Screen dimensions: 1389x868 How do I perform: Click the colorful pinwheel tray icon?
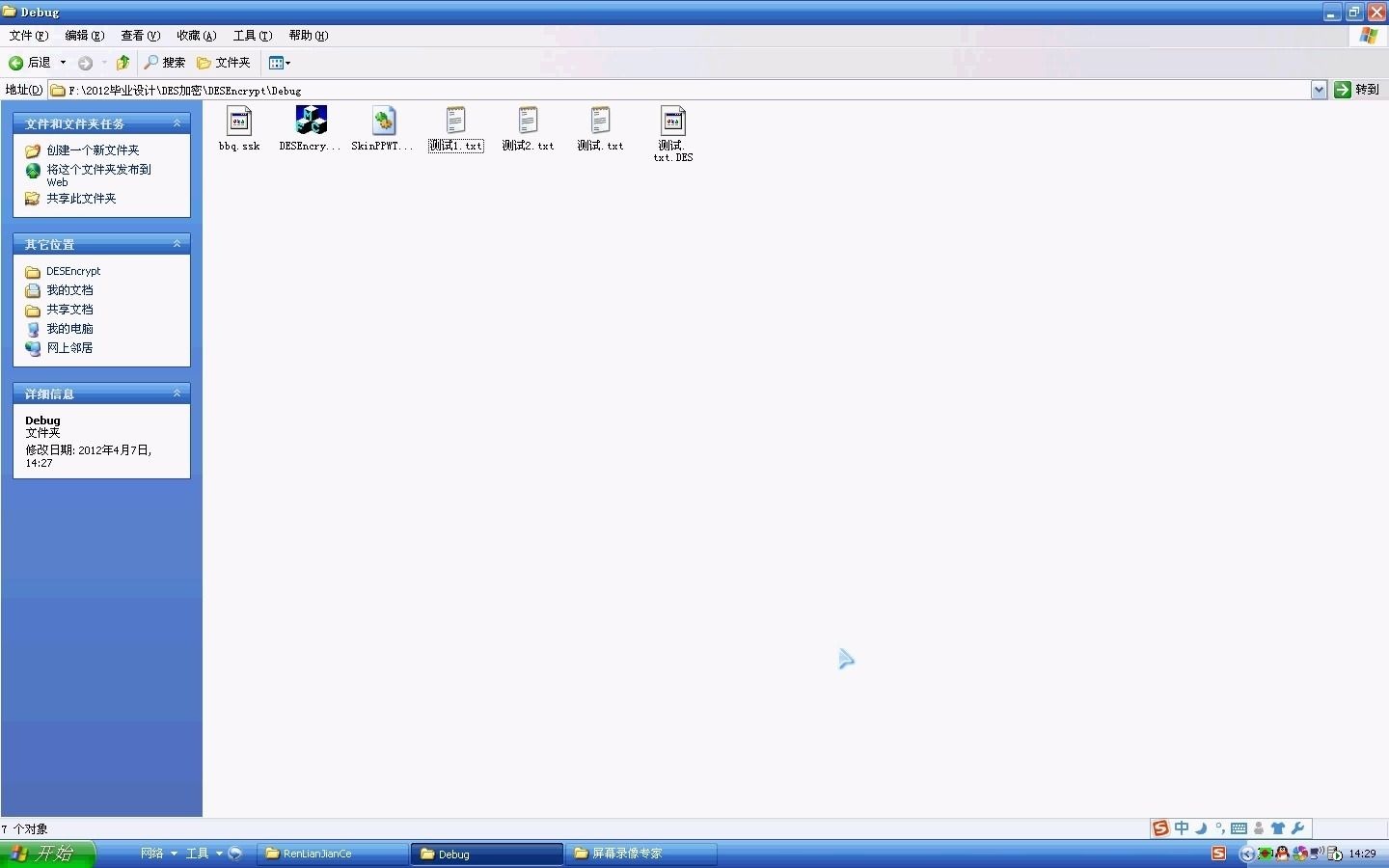tap(1300, 854)
